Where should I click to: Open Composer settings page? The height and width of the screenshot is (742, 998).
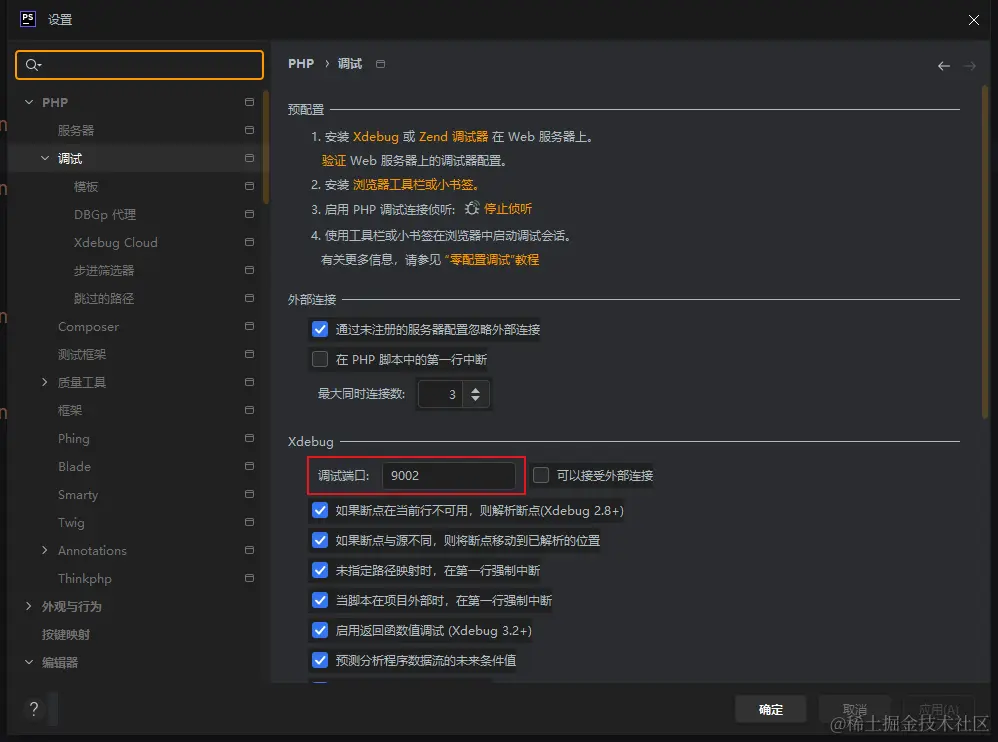coord(88,326)
